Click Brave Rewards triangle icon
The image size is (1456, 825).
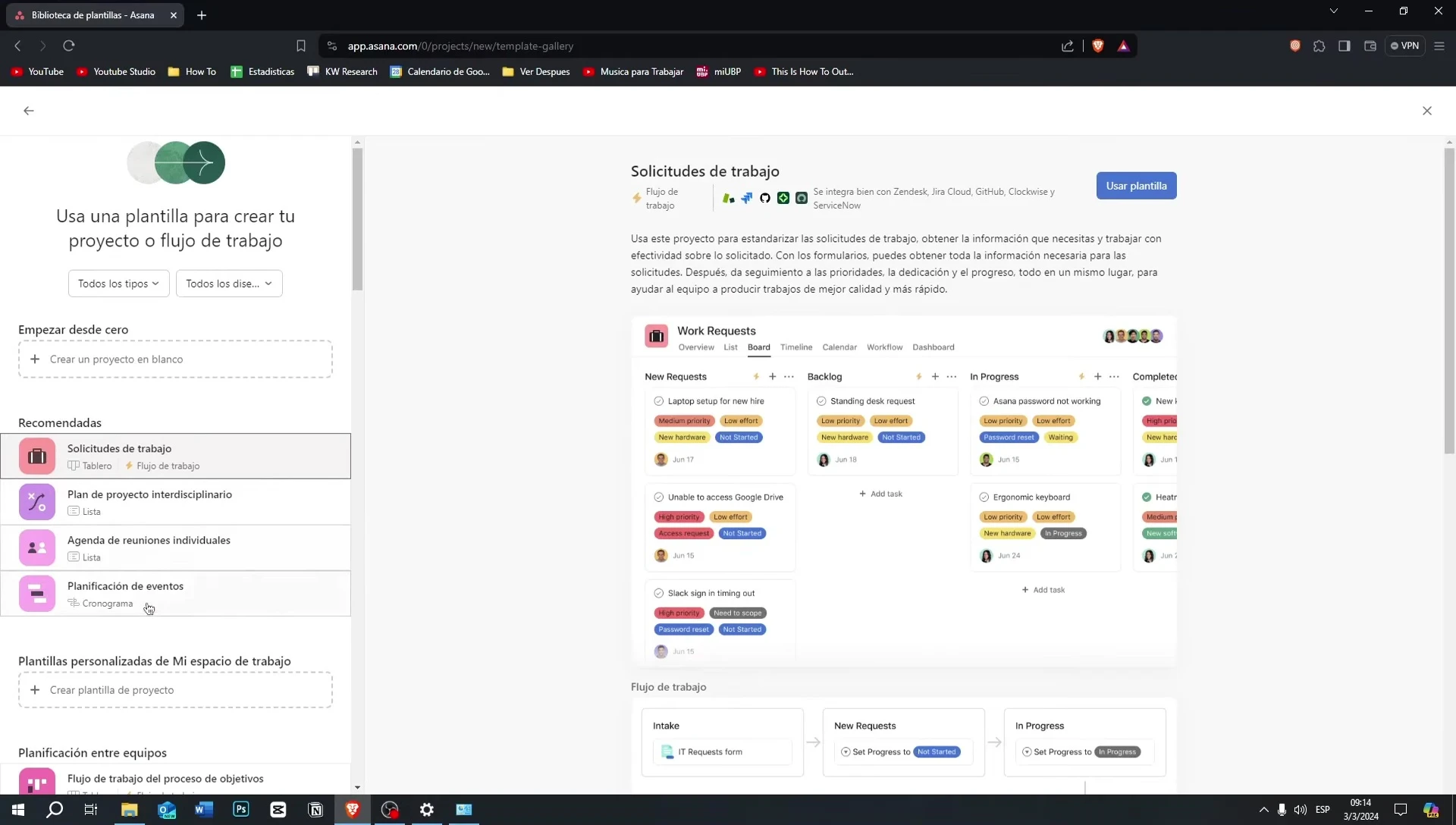[x=1124, y=46]
